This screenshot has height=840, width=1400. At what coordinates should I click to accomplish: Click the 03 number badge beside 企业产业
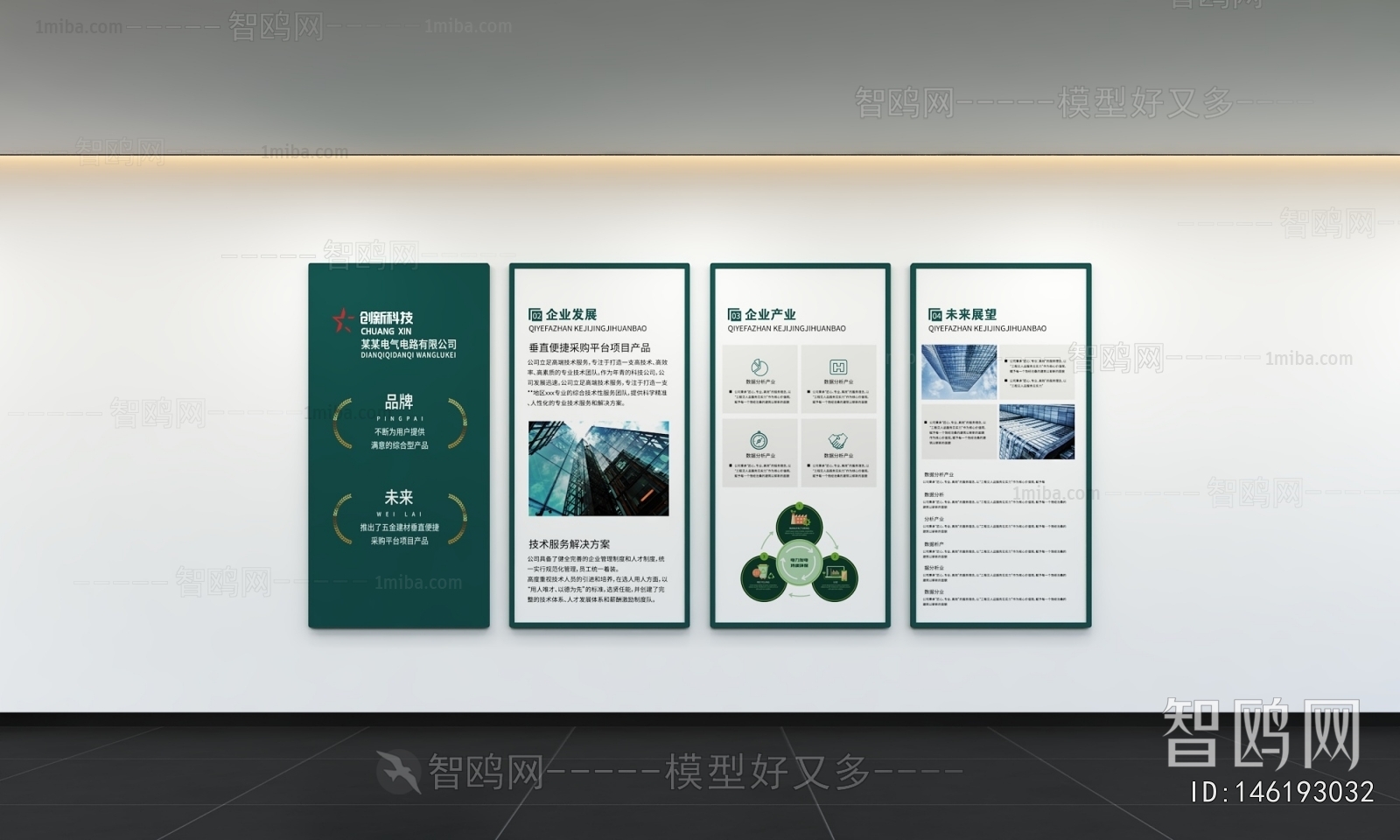734,315
